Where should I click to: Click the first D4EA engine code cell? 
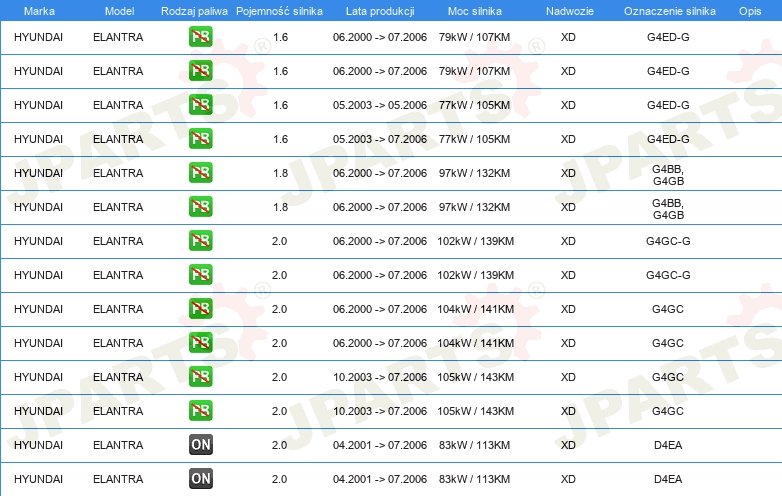667,445
